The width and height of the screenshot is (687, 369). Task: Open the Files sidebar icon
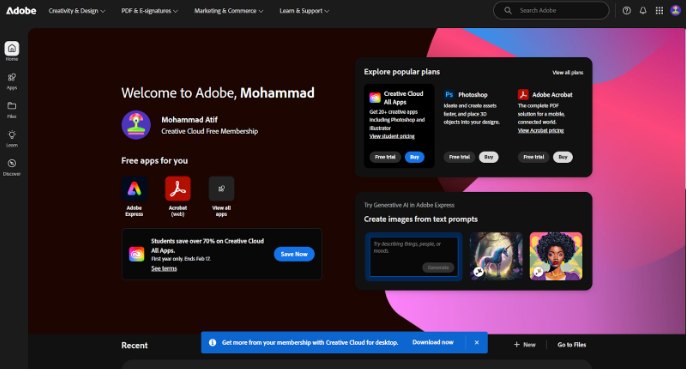click(12, 106)
